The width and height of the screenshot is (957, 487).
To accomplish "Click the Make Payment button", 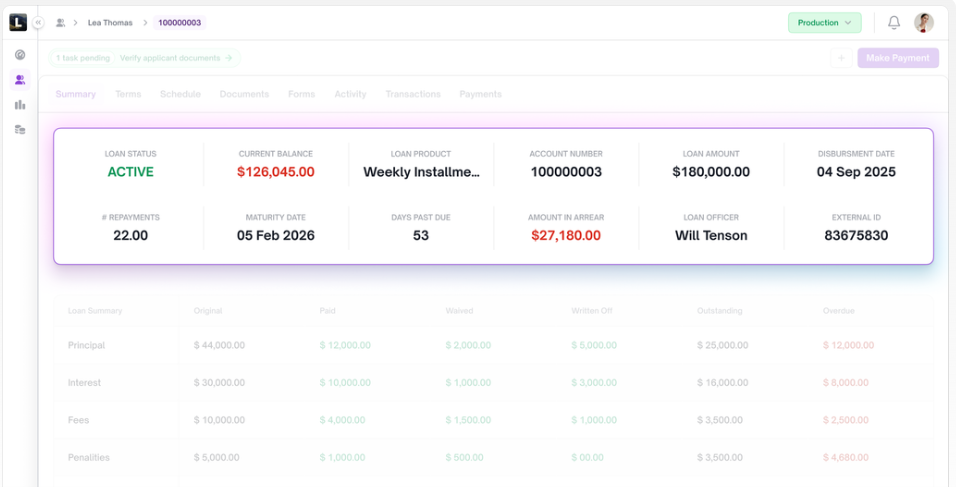I will click(x=897, y=58).
